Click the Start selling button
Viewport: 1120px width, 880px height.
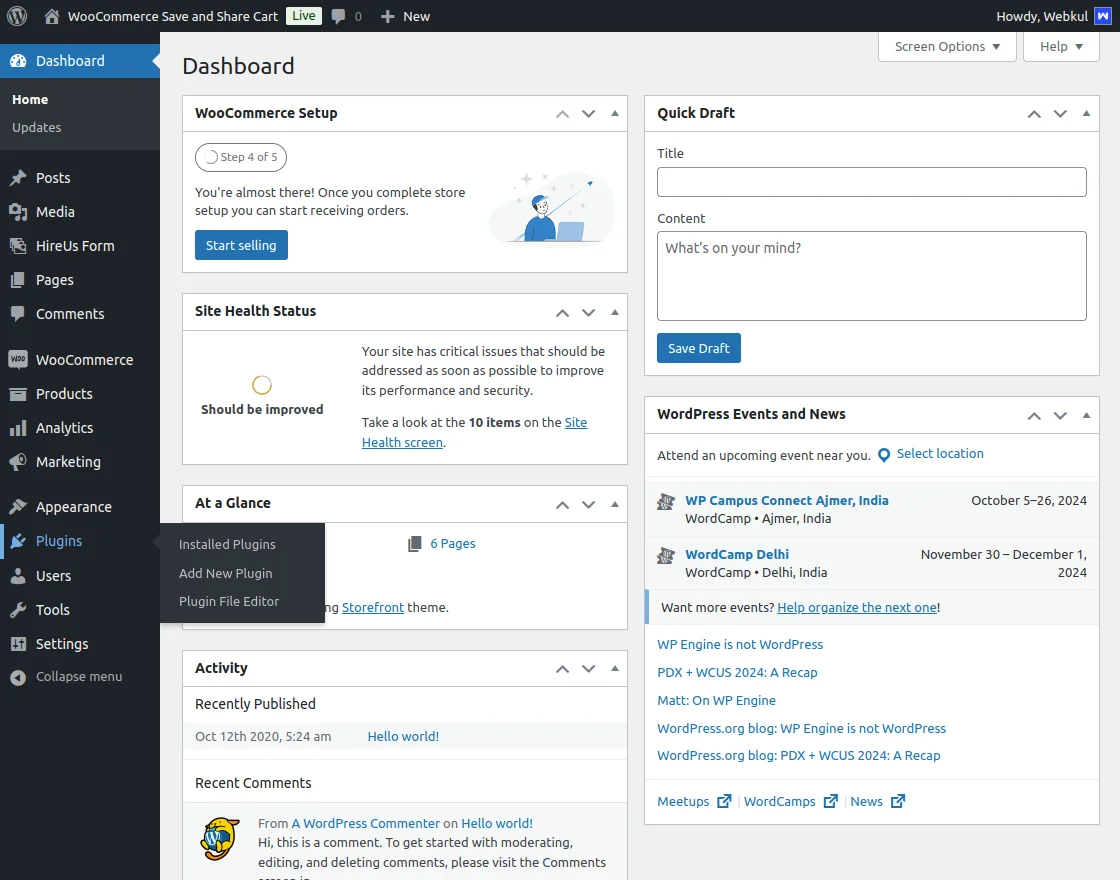pos(241,244)
